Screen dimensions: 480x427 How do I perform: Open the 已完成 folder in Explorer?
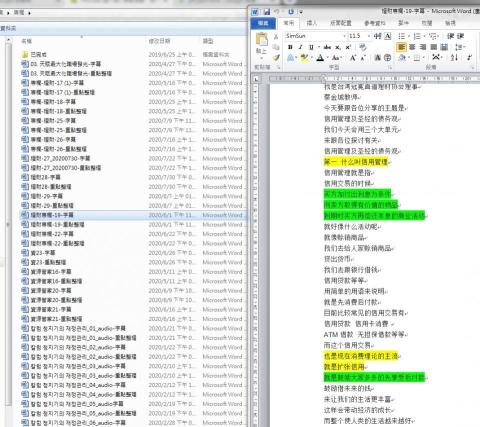[x=38, y=54]
